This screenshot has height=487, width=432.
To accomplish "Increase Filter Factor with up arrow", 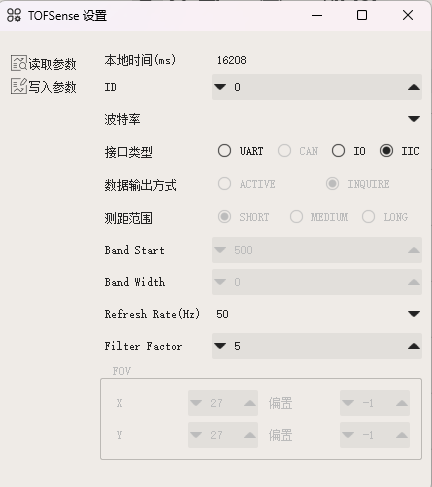I will click(x=414, y=346).
